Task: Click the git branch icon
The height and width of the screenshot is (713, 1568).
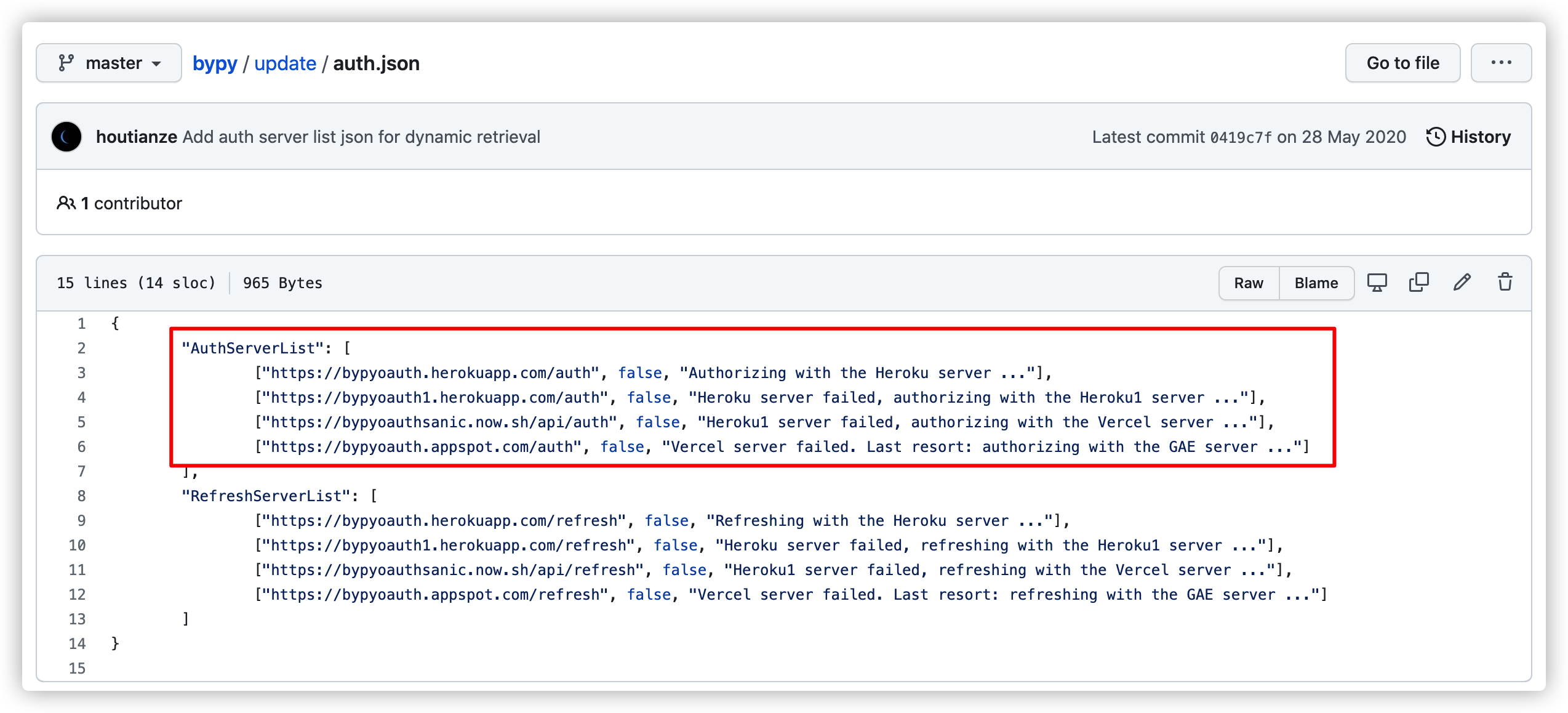Action: [x=66, y=63]
